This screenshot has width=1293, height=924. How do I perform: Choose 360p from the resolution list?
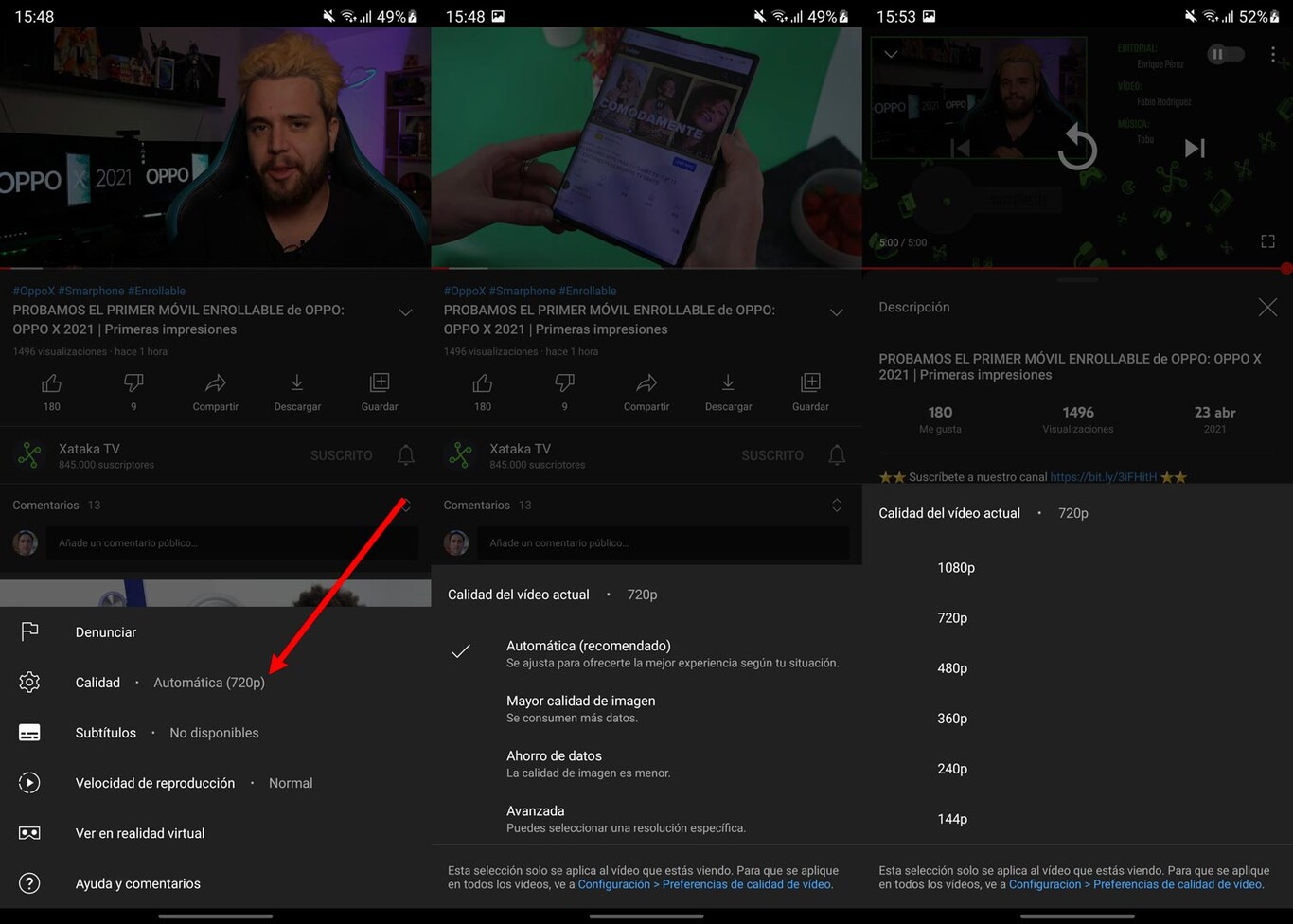tap(952, 719)
